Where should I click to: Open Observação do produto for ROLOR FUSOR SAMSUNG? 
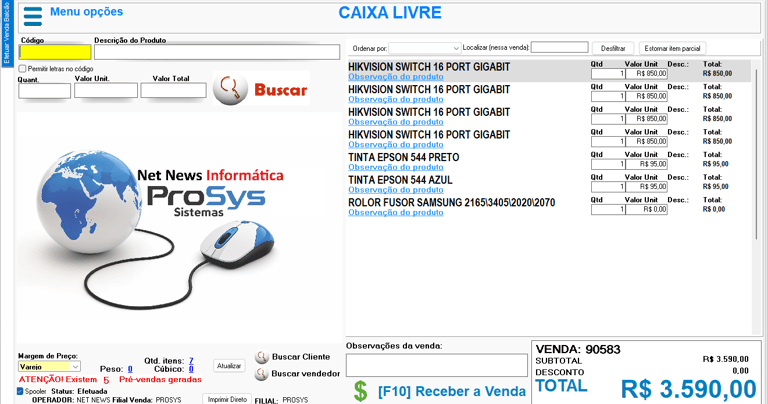click(396, 212)
